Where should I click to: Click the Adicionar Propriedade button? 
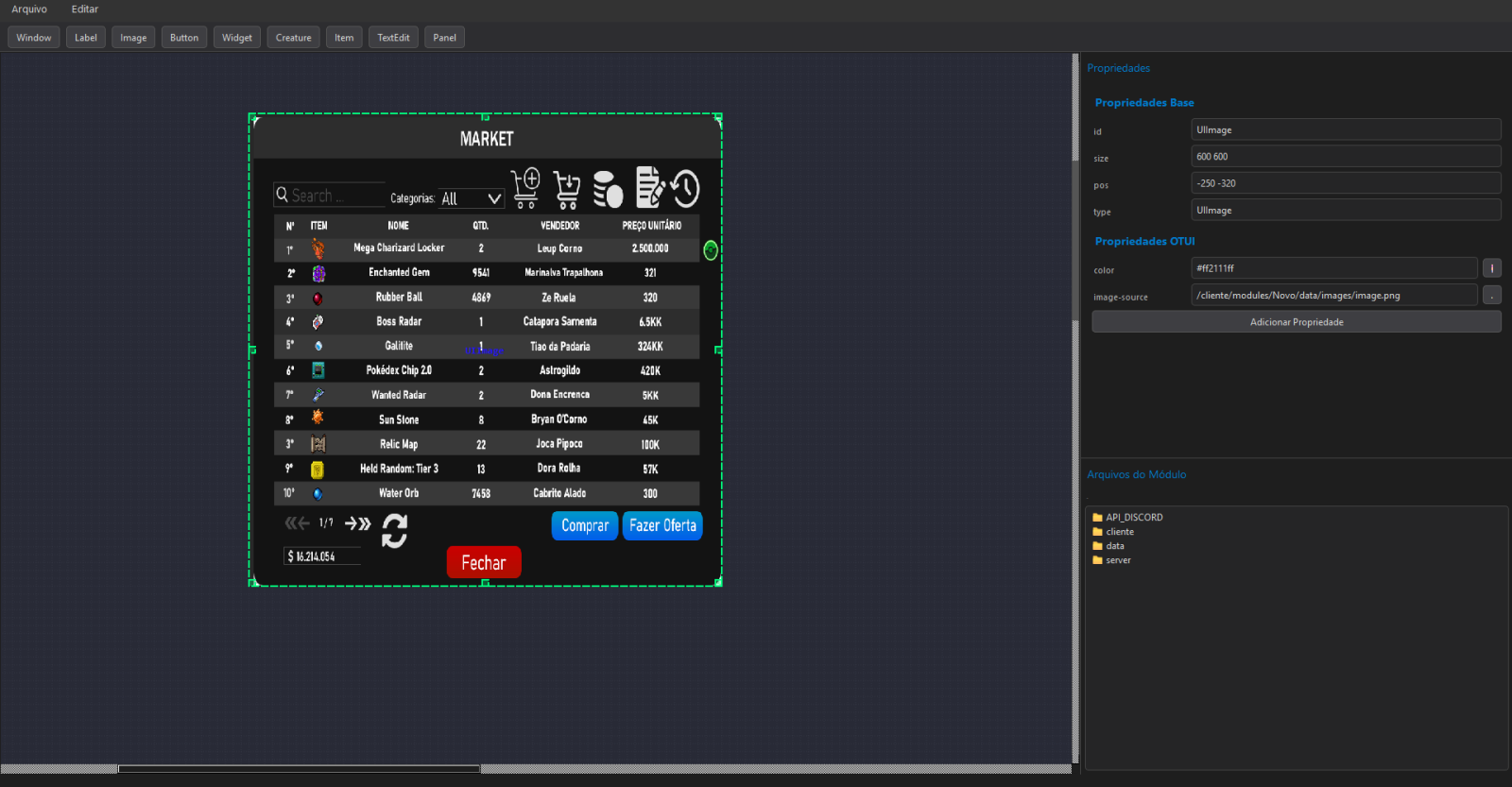1296,322
